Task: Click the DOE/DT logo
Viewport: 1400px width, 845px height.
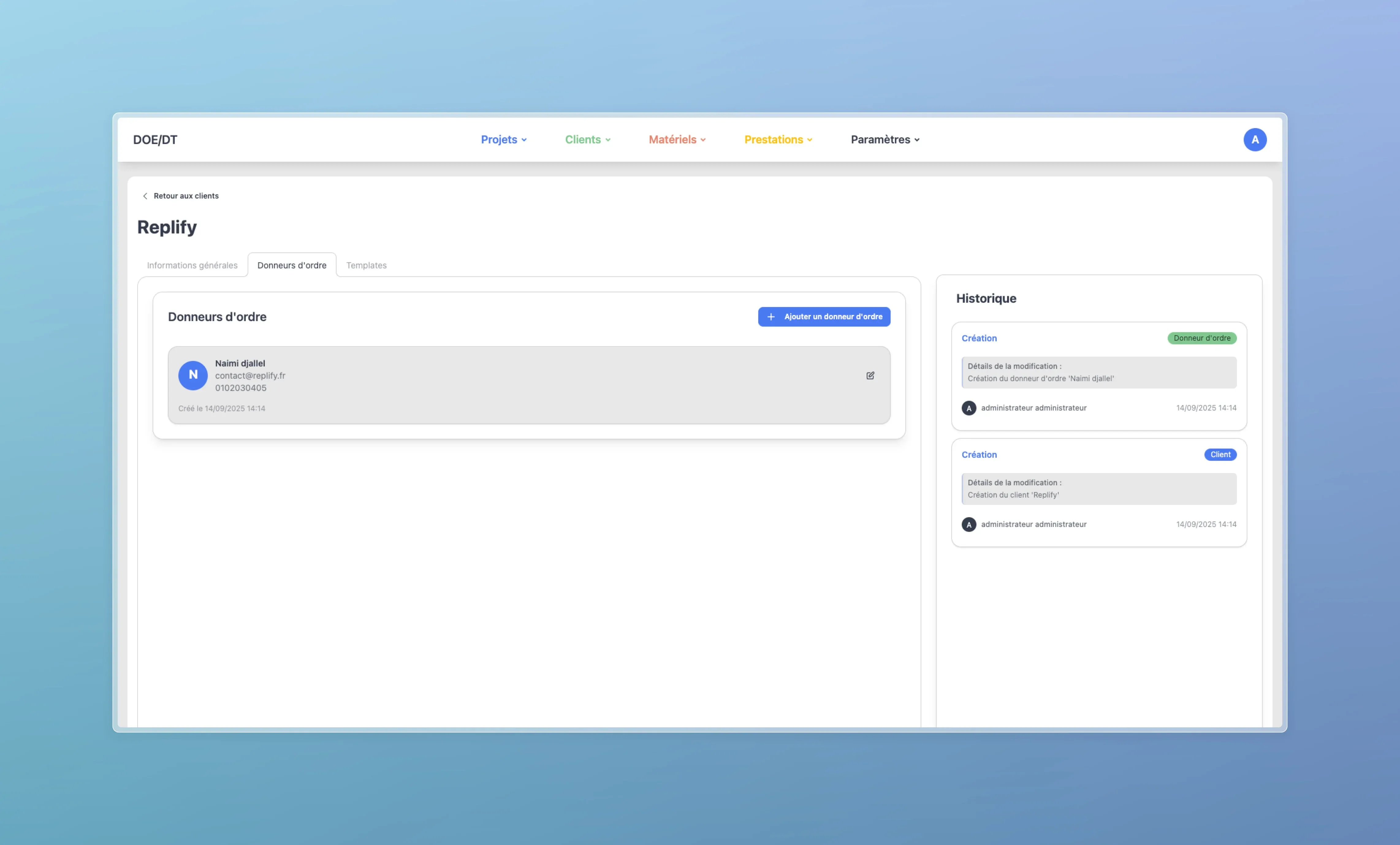Action: 155,140
